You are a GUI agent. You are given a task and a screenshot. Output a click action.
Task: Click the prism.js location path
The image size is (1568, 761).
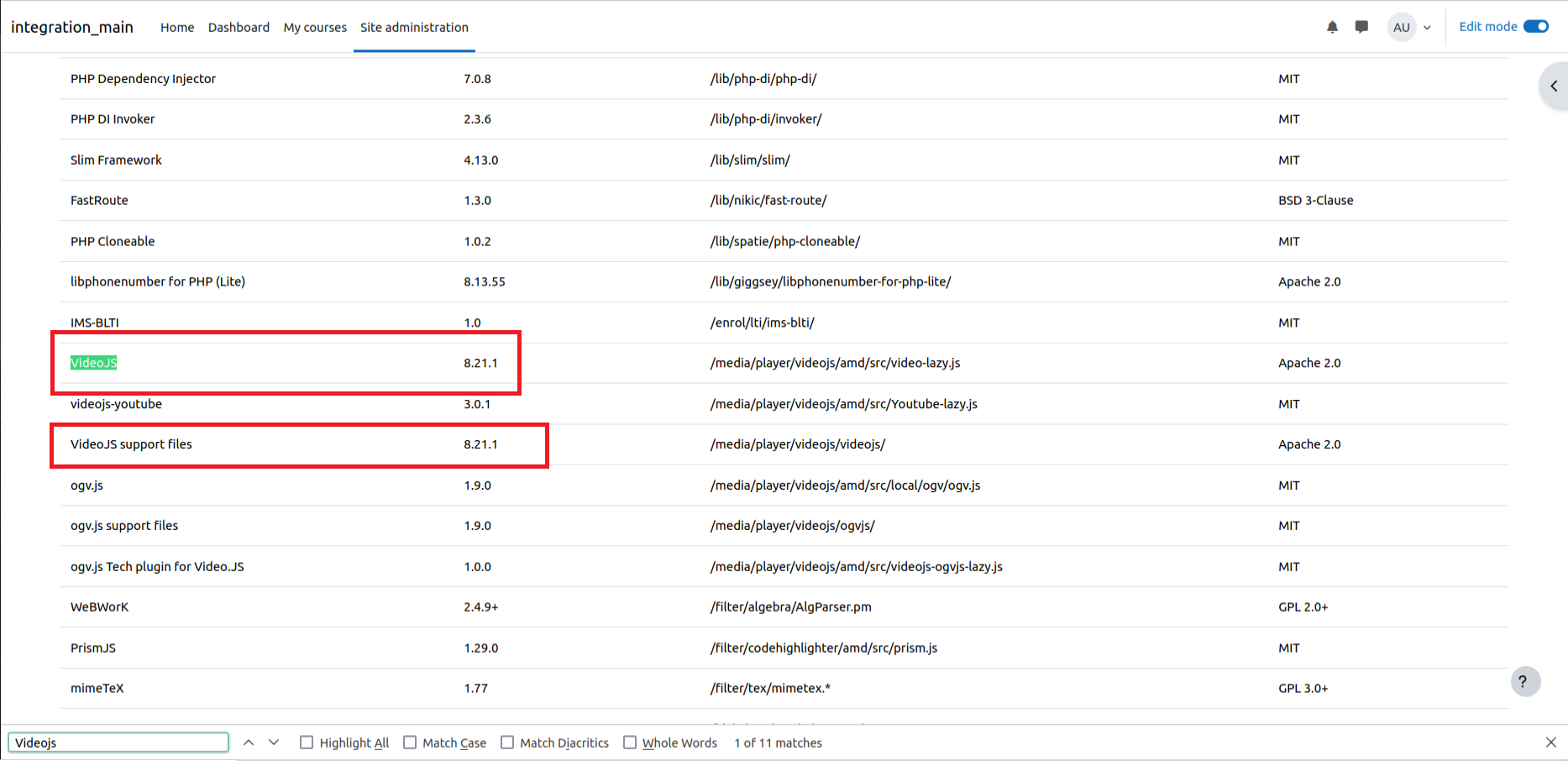(824, 648)
